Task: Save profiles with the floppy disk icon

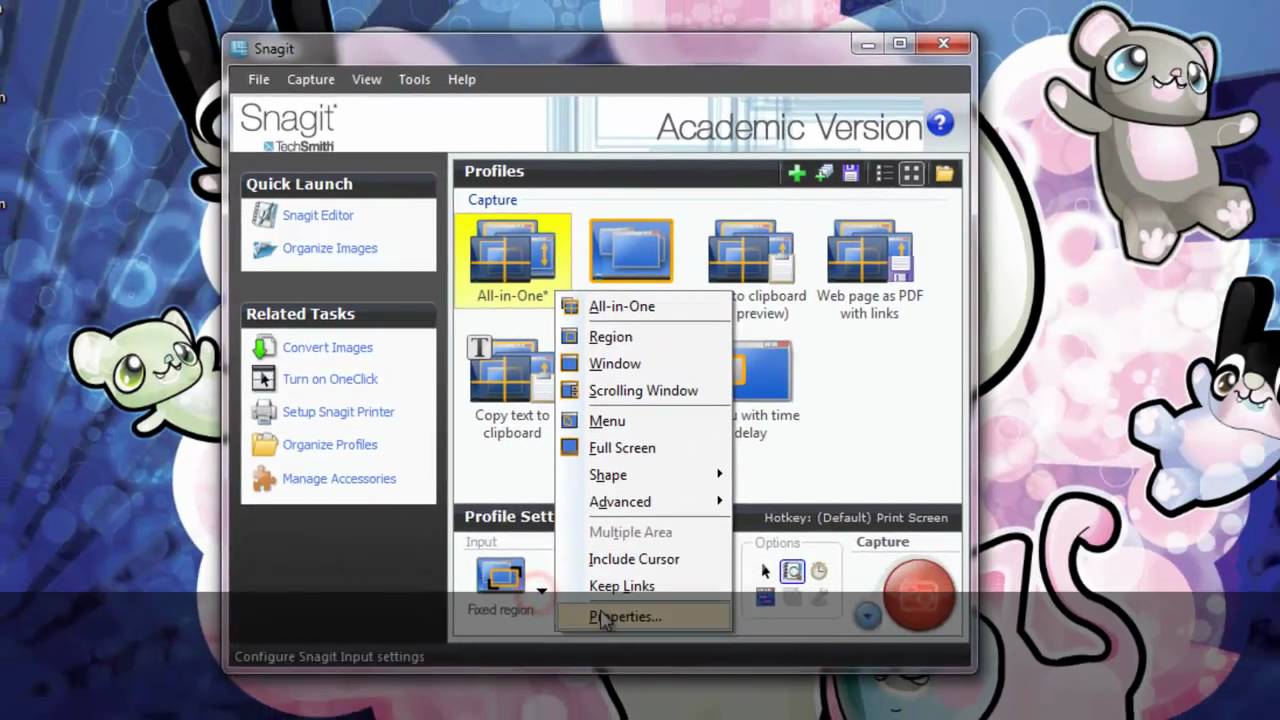Action: [851, 173]
